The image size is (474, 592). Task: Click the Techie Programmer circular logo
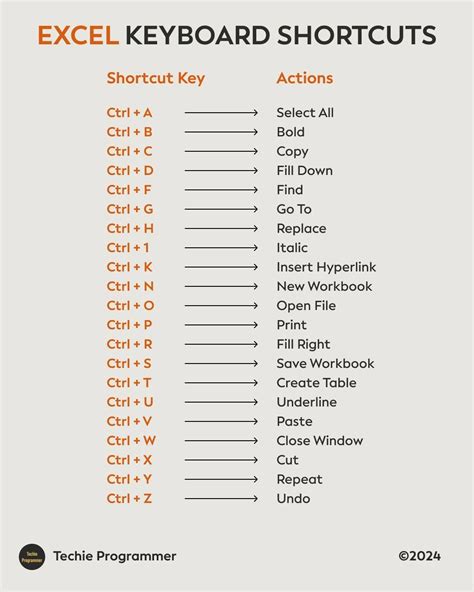click(x=32, y=557)
